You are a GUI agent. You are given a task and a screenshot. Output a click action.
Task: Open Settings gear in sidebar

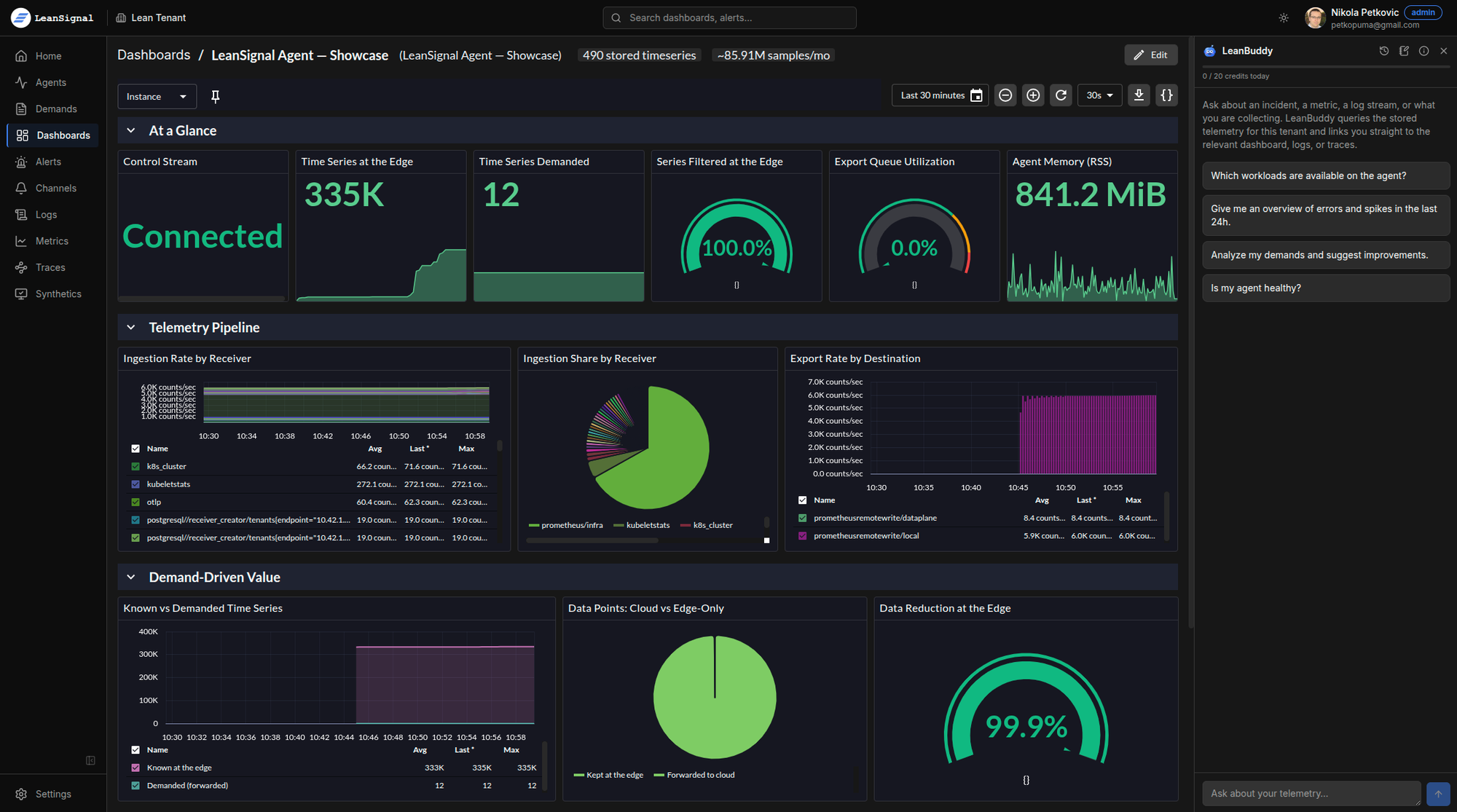tap(21, 794)
